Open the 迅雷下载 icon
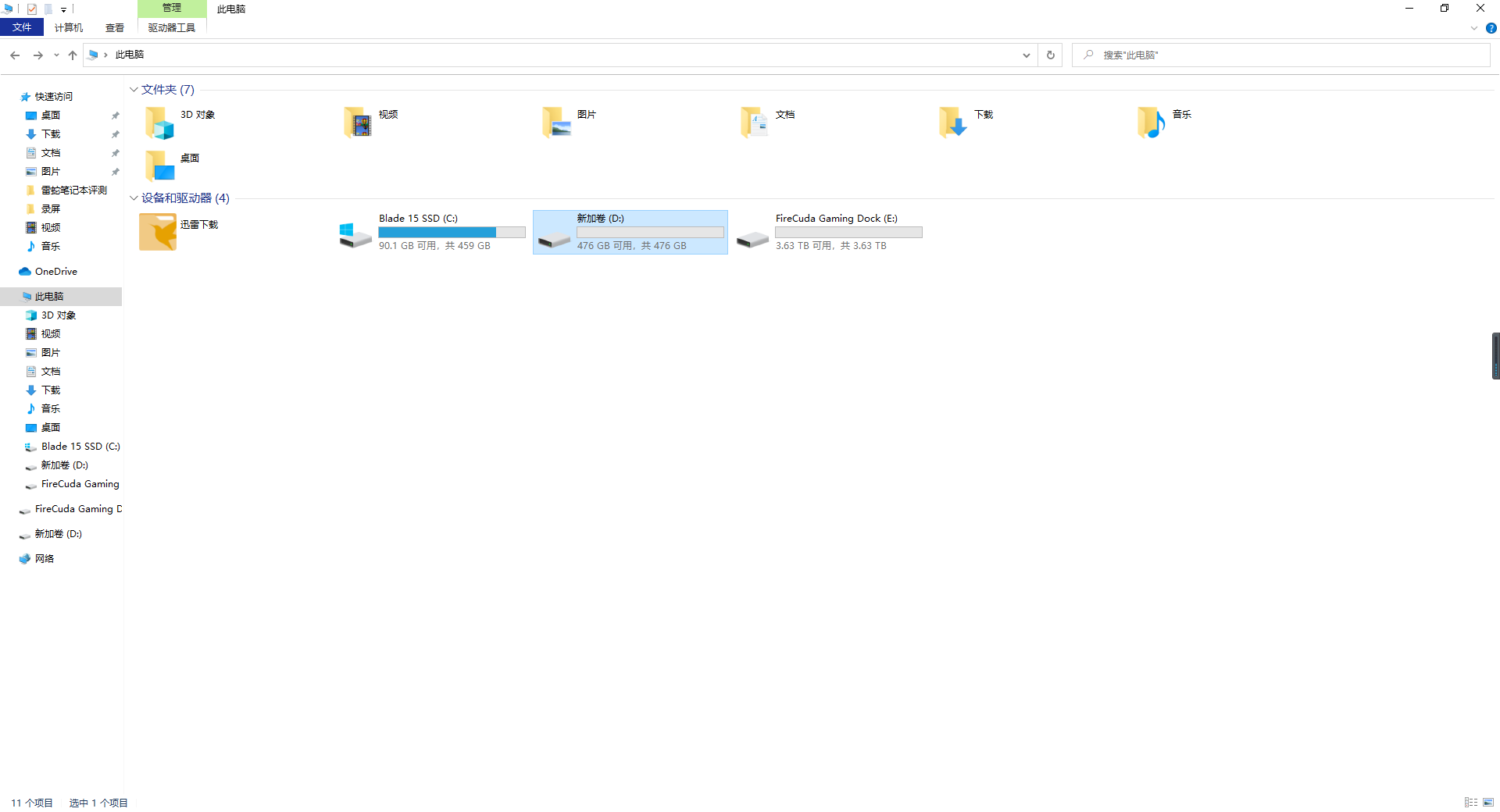Screen dimensions: 1500x812 coord(158,232)
